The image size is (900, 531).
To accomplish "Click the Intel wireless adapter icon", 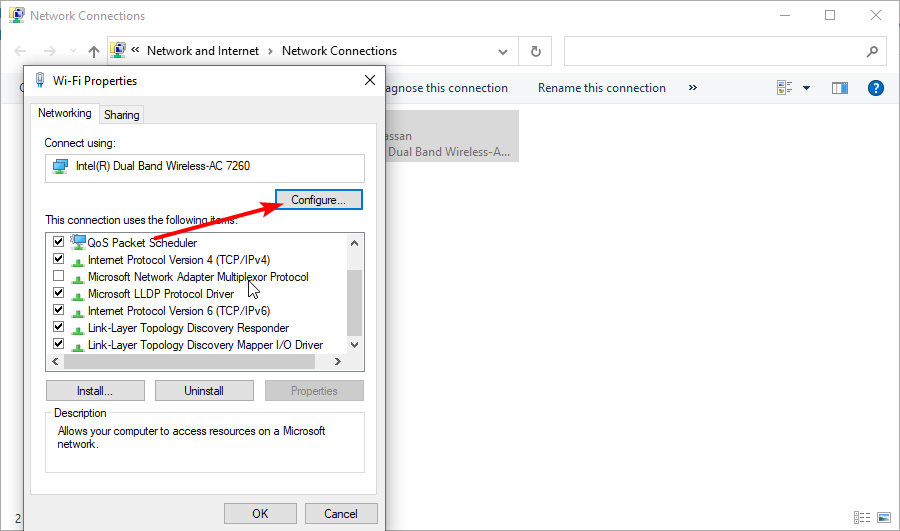I will (x=60, y=166).
